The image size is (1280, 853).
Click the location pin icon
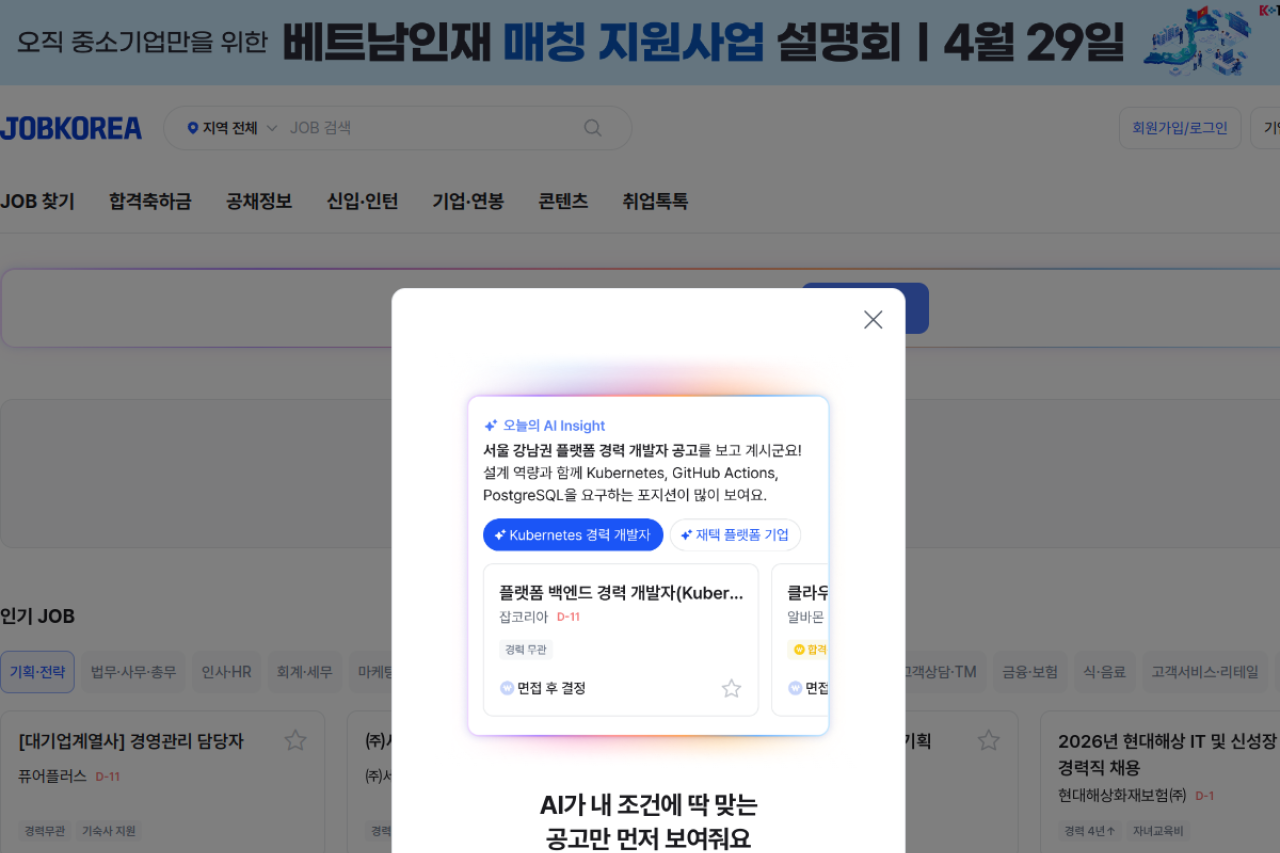coord(193,128)
